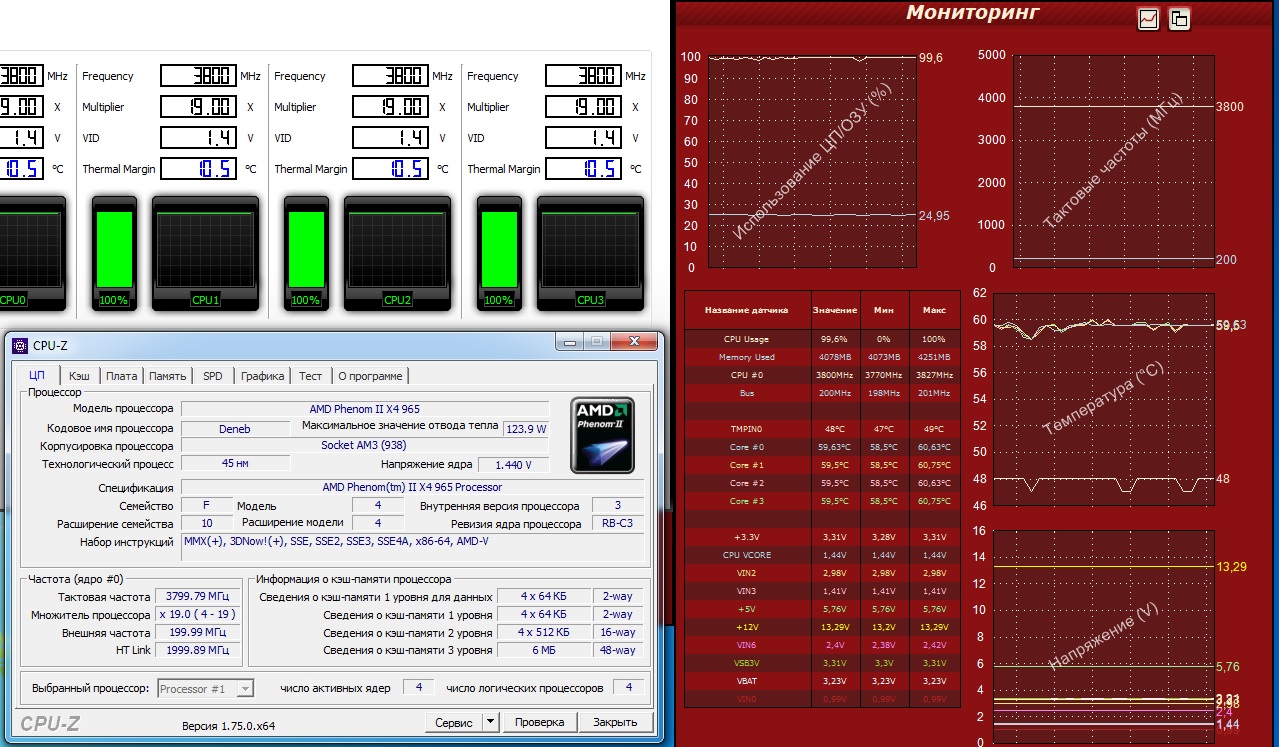The height and width of the screenshot is (747, 1279).
Task: Click the 48-way cache associativity value
Action: pos(618,650)
